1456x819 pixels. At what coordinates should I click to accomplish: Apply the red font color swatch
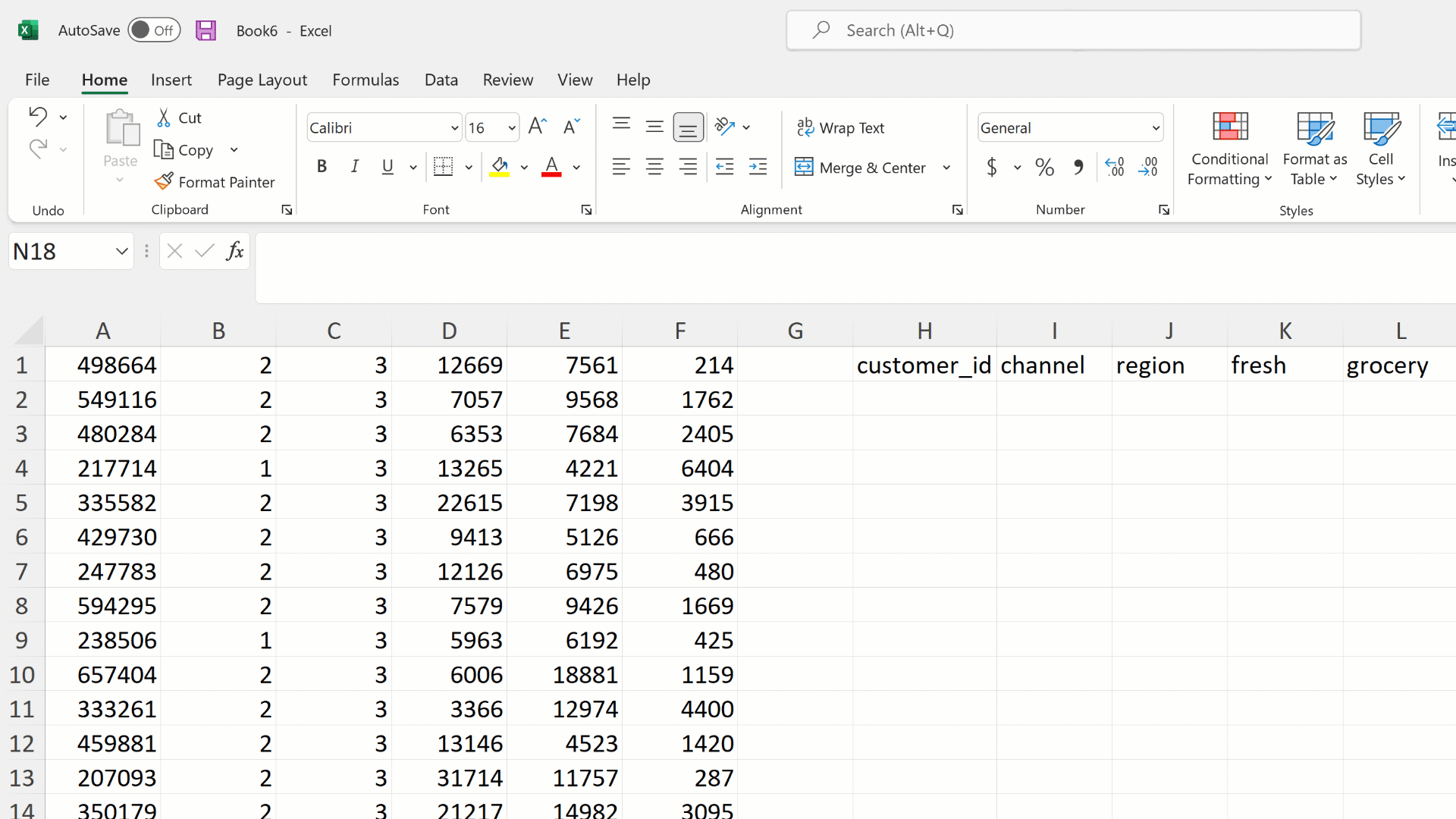[x=551, y=167]
